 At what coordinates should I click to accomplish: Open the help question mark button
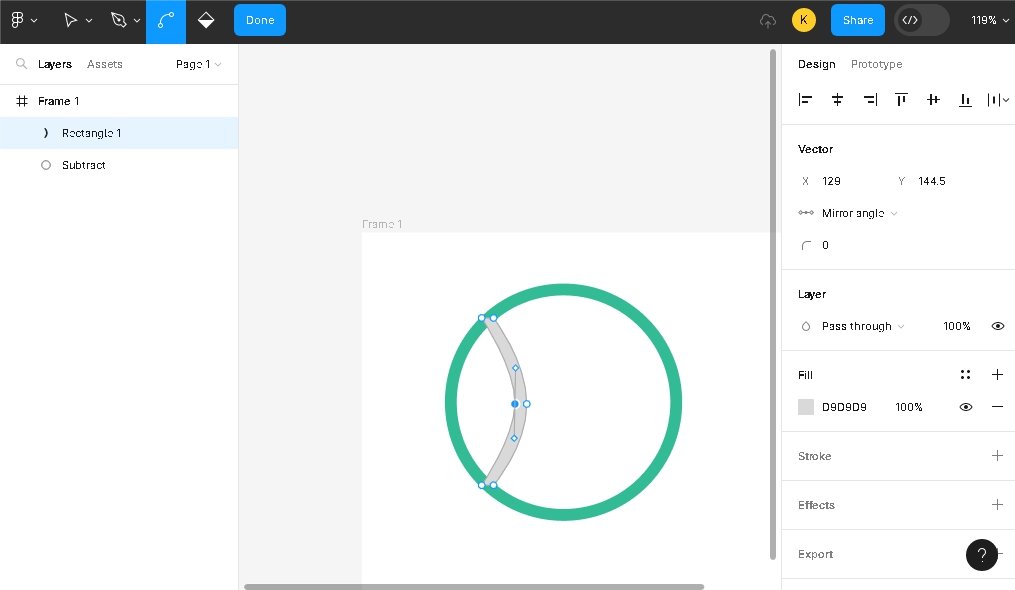coord(981,555)
